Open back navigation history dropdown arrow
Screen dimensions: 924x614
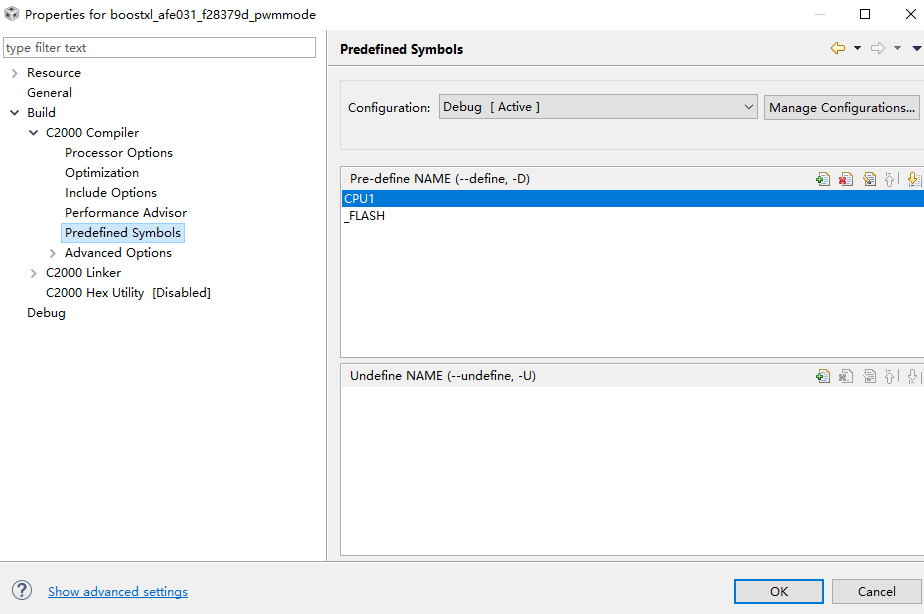click(x=857, y=48)
